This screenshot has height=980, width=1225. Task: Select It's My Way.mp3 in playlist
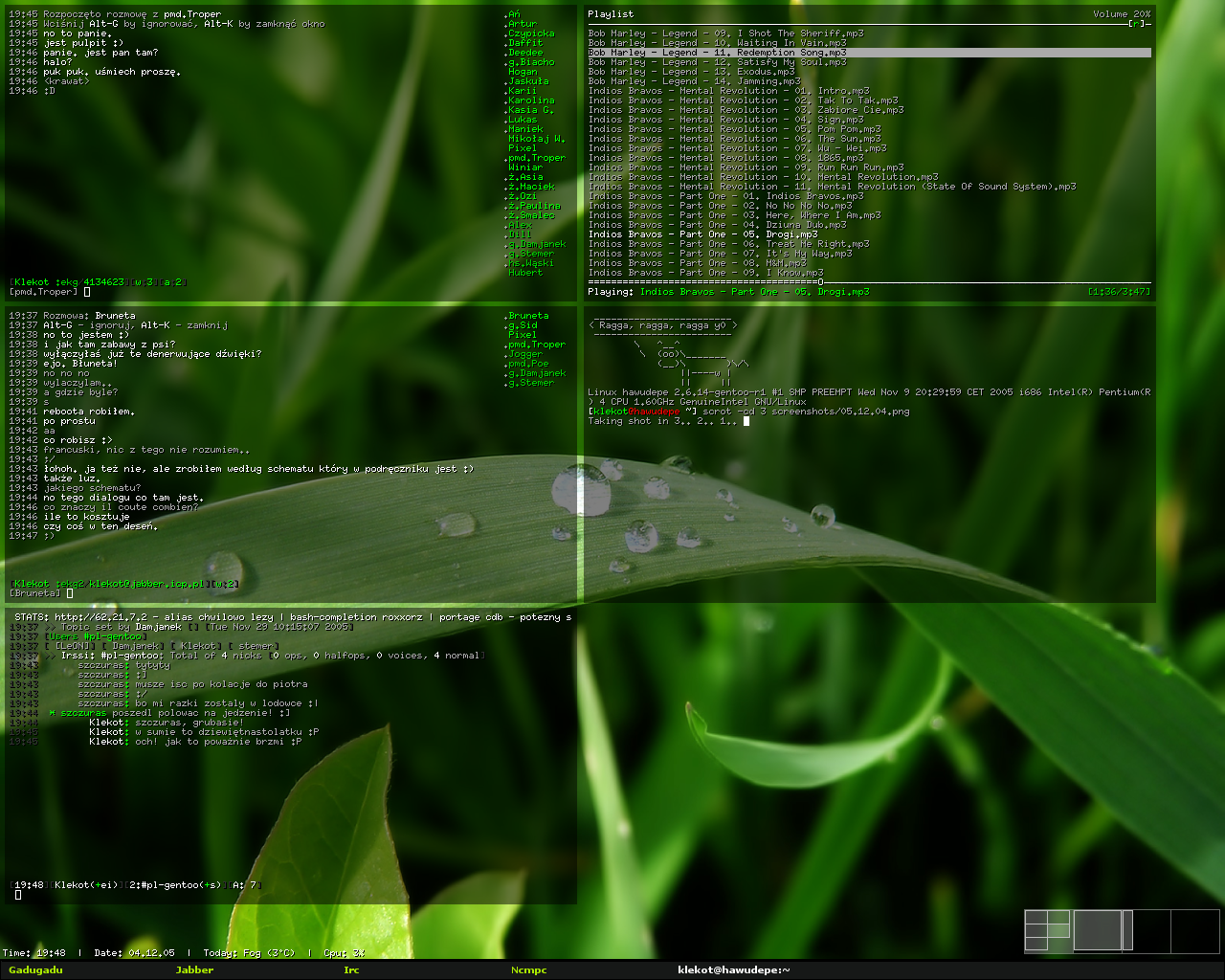coord(720,254)
